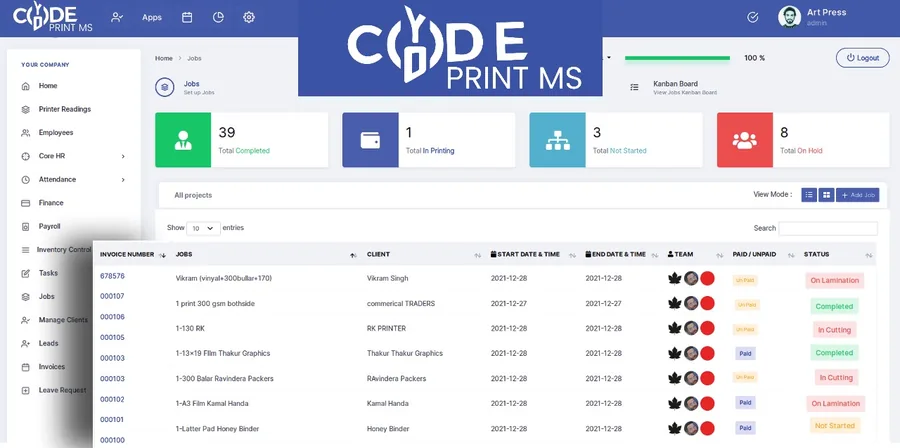Click Paid badge for Thakur Thakur Graphics
Image resolution: width=900 pixels, height=448 pixels.
745,353
